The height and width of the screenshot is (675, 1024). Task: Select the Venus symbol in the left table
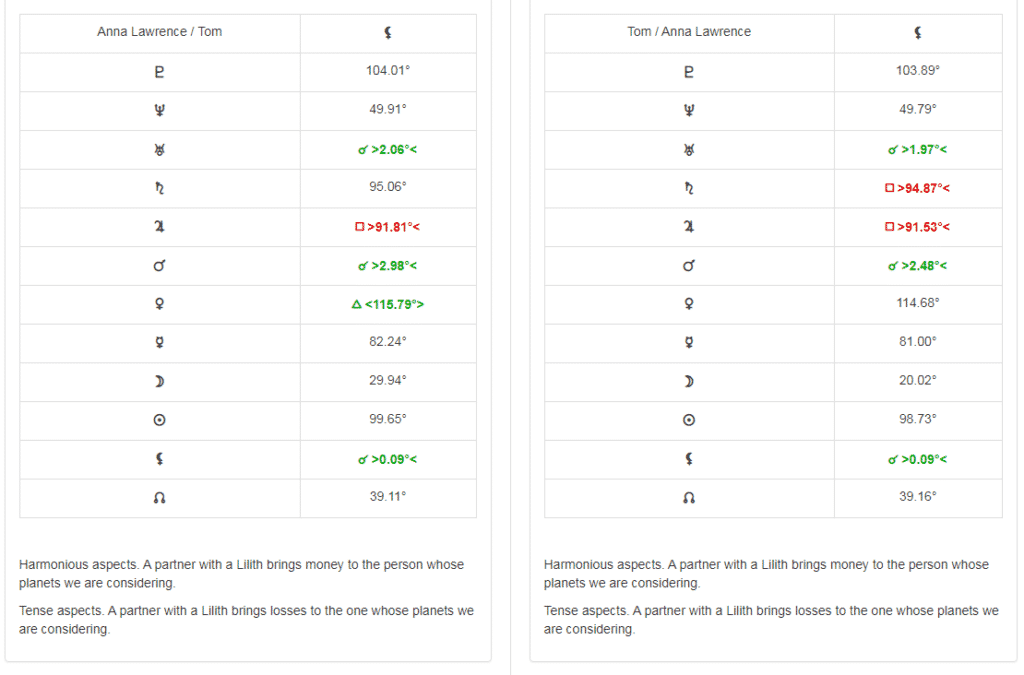[x=160, y=304]
